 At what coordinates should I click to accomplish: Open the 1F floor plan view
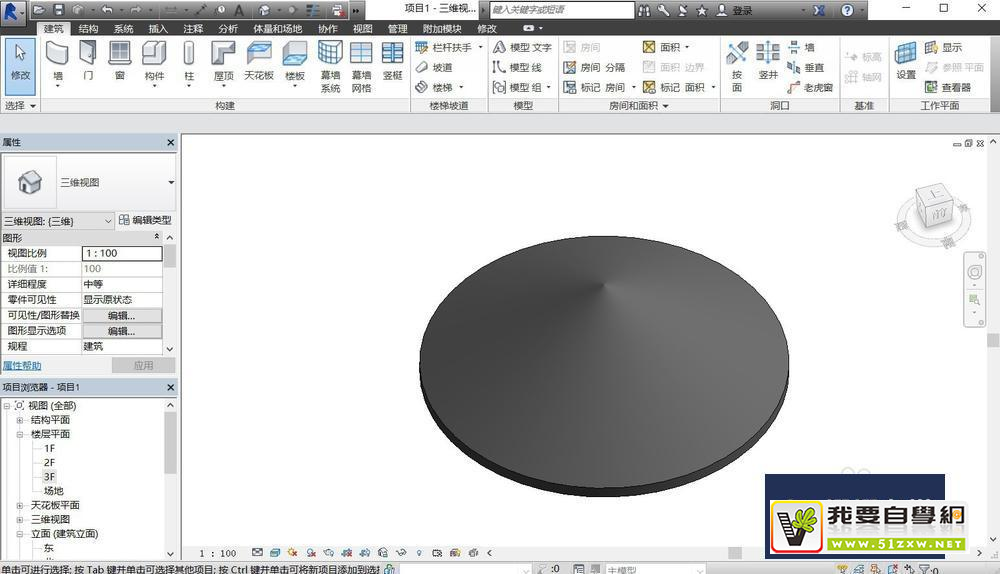(x=50, y=448)
